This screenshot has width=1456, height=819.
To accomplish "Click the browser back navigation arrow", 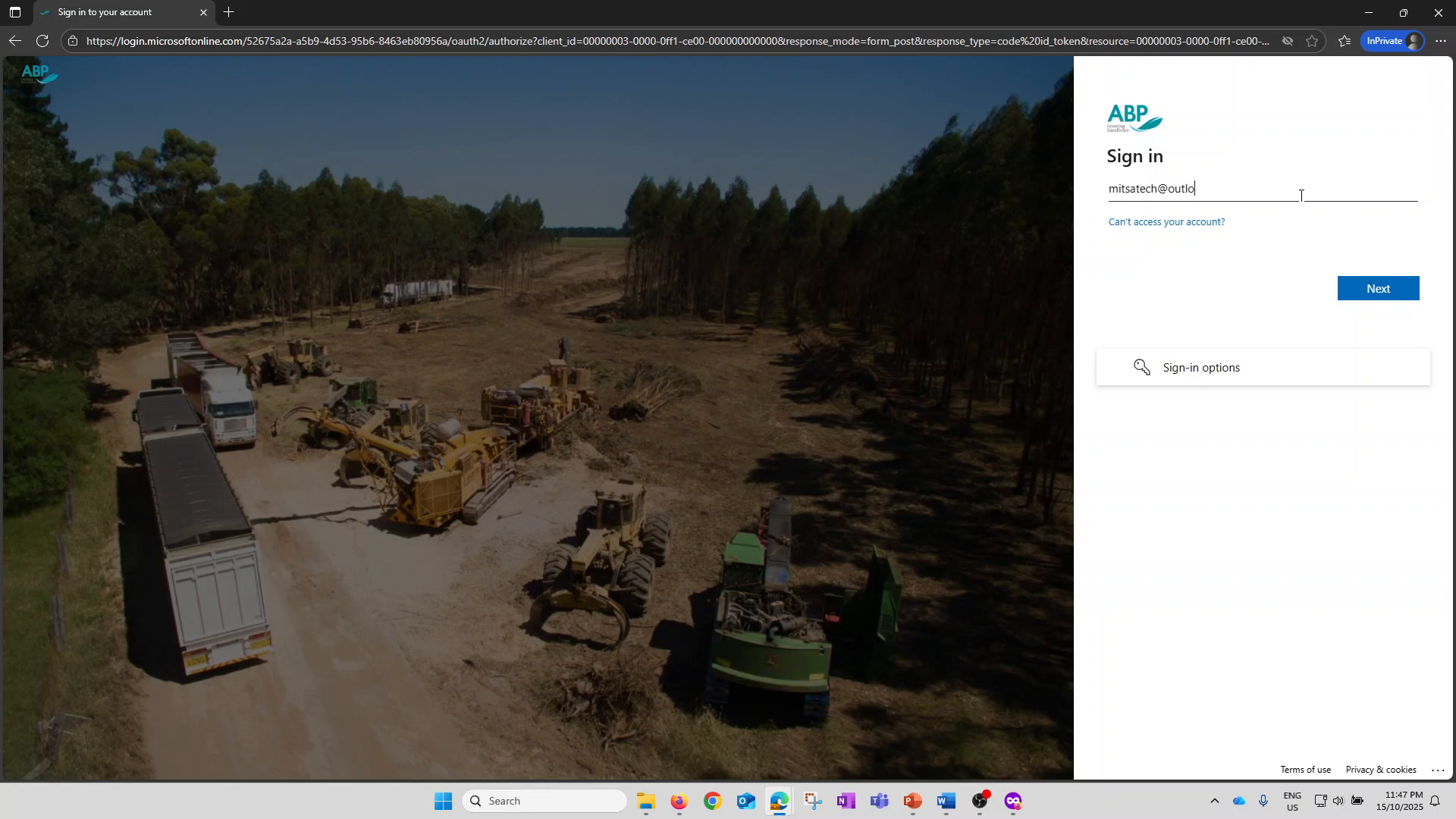I will (15, 41).
